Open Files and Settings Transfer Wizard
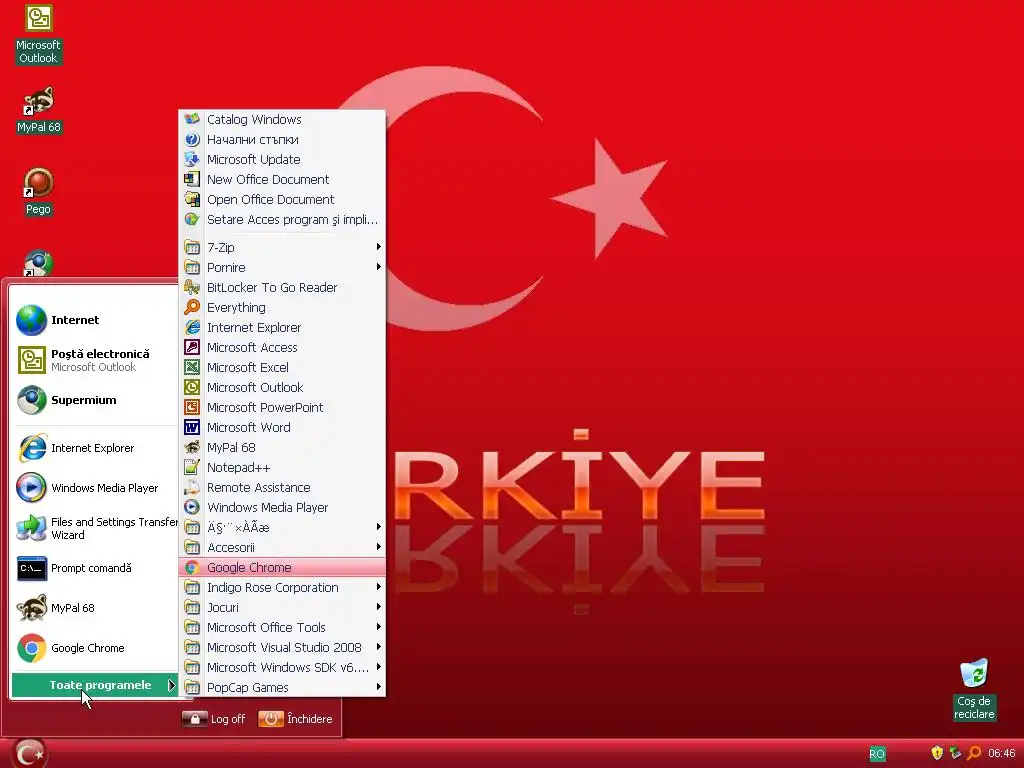This screenshot has height=768, width=1024. pos(95,528)
